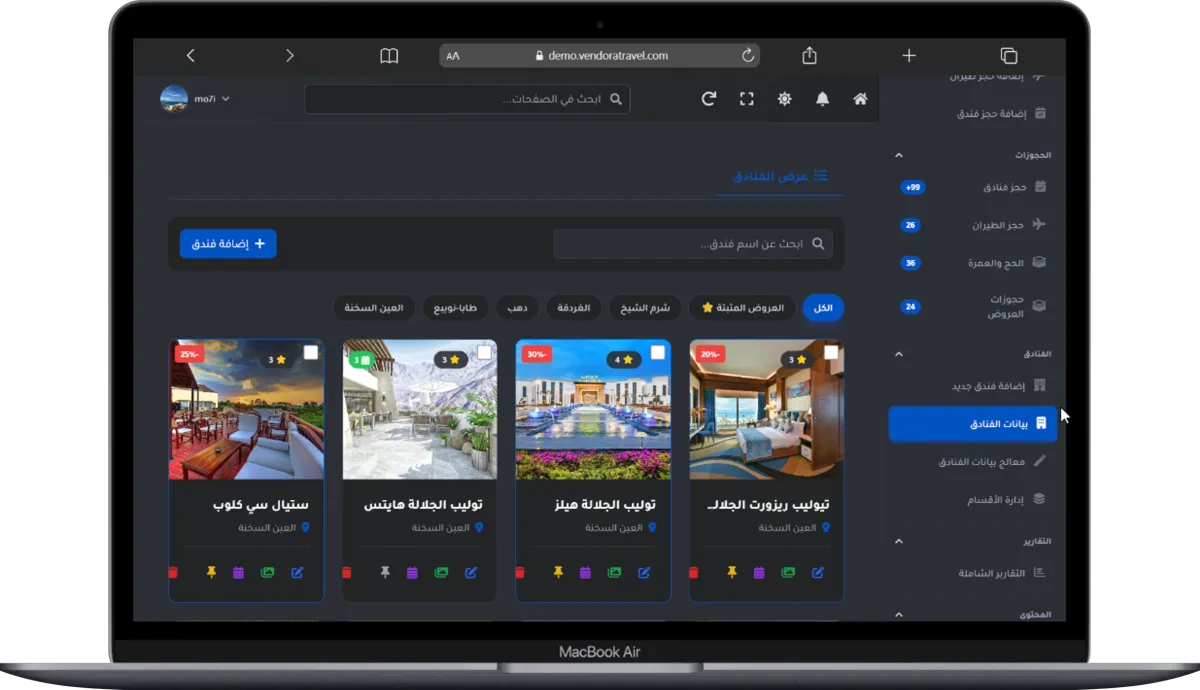Click the إضافة فندق button
The image size is (1200, 690).
point(228,243)
